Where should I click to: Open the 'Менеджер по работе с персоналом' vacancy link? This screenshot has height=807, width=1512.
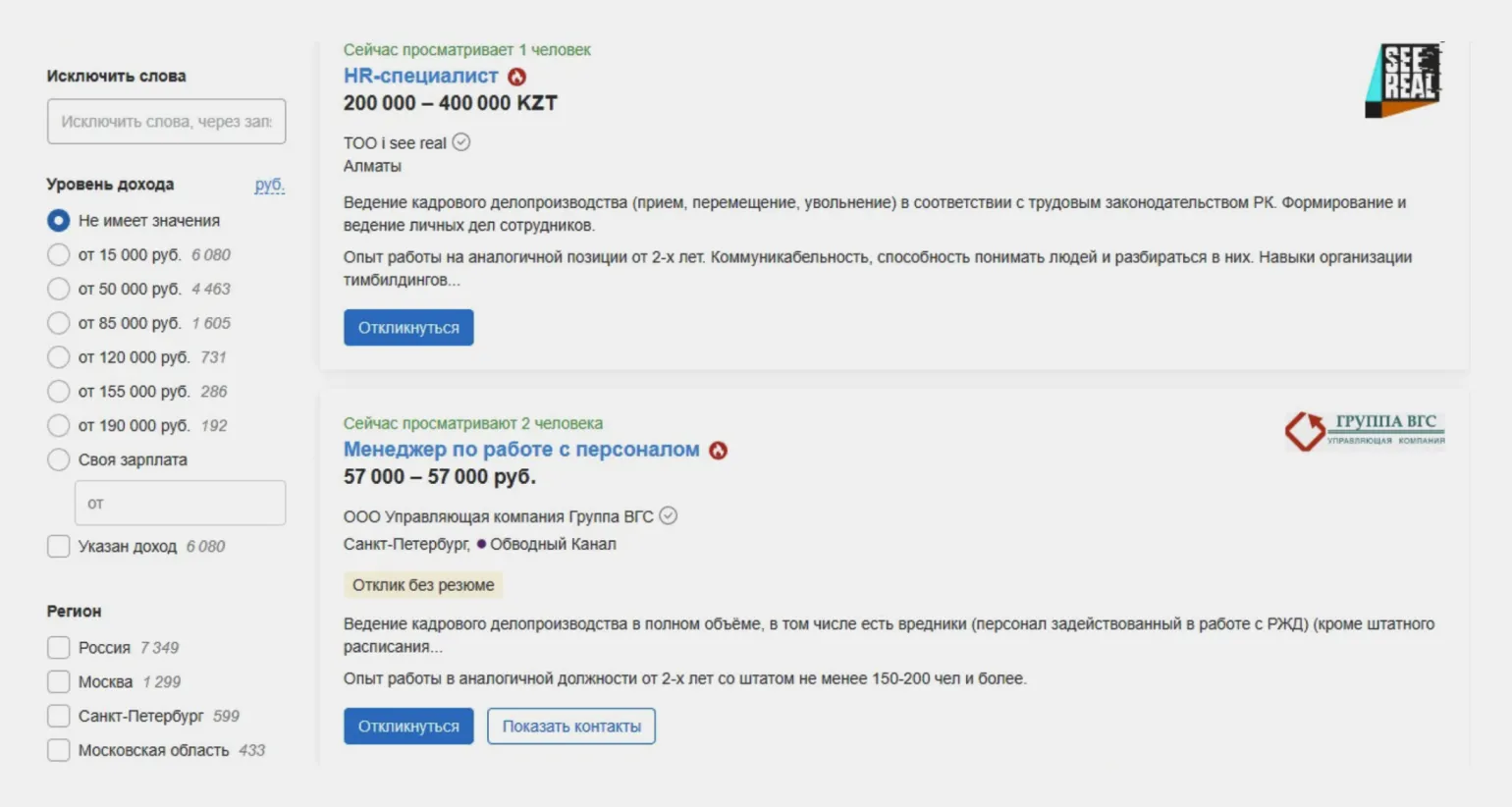(521, 450)
